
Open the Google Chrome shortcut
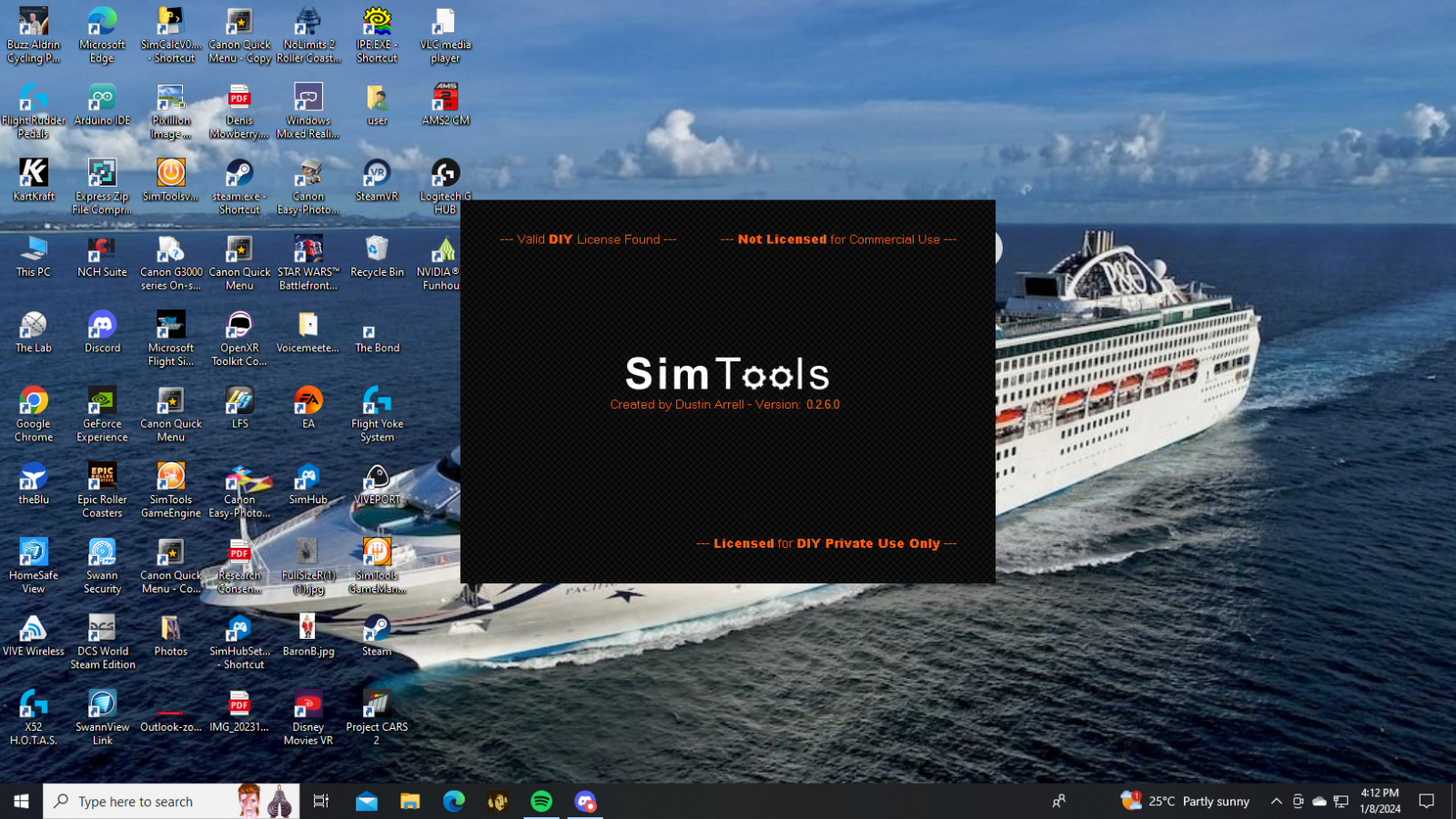pos(34,414)
